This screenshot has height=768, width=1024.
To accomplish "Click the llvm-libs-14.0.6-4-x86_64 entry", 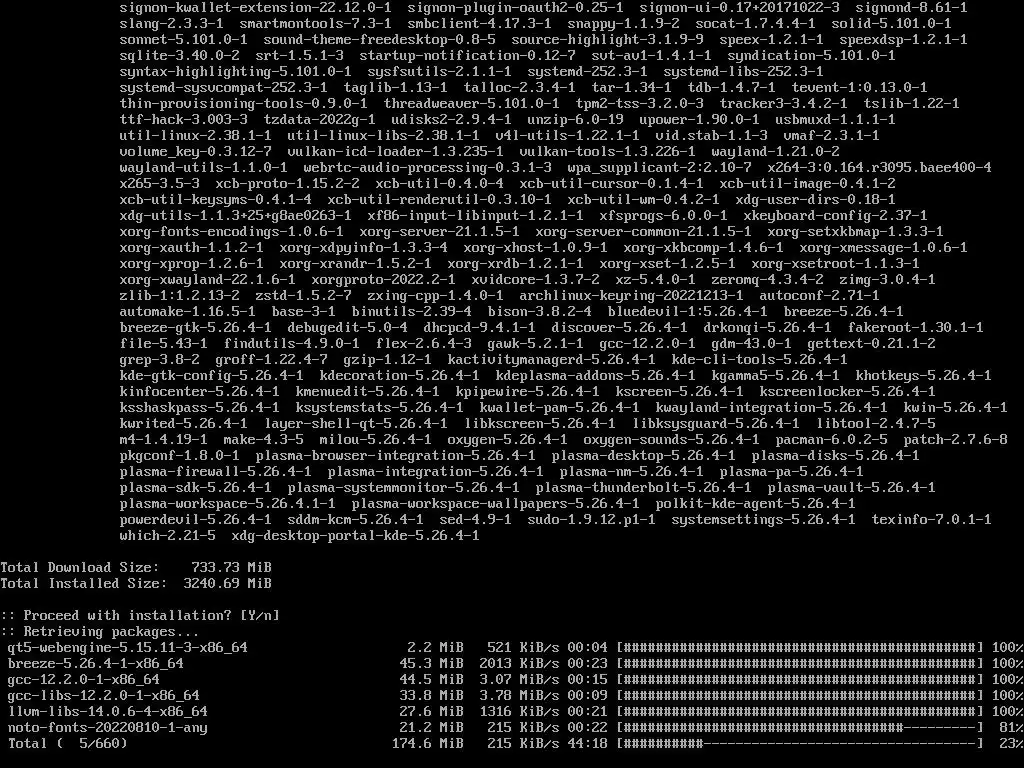I will click(x=108, y=711).
